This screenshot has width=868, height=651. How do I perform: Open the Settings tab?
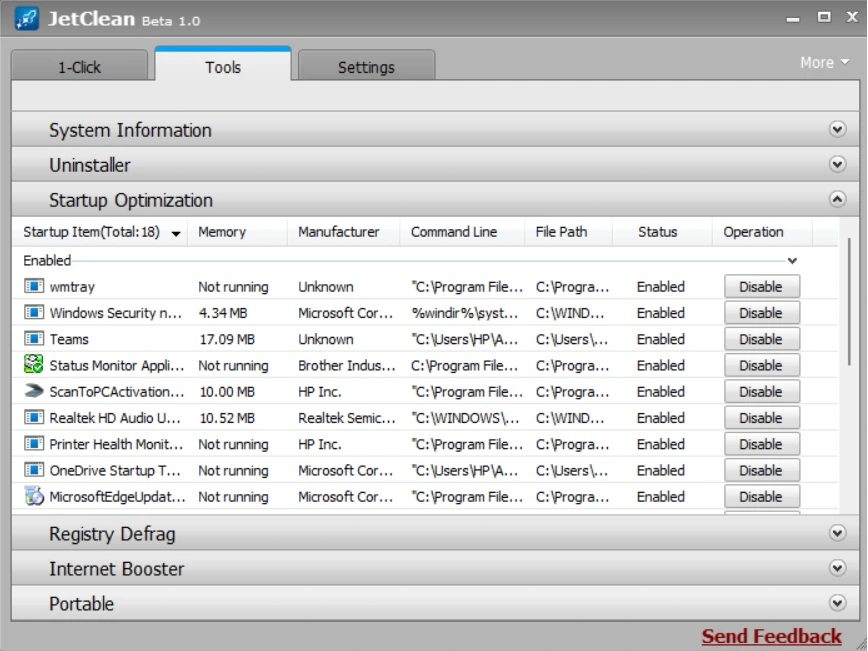(366, 65)
